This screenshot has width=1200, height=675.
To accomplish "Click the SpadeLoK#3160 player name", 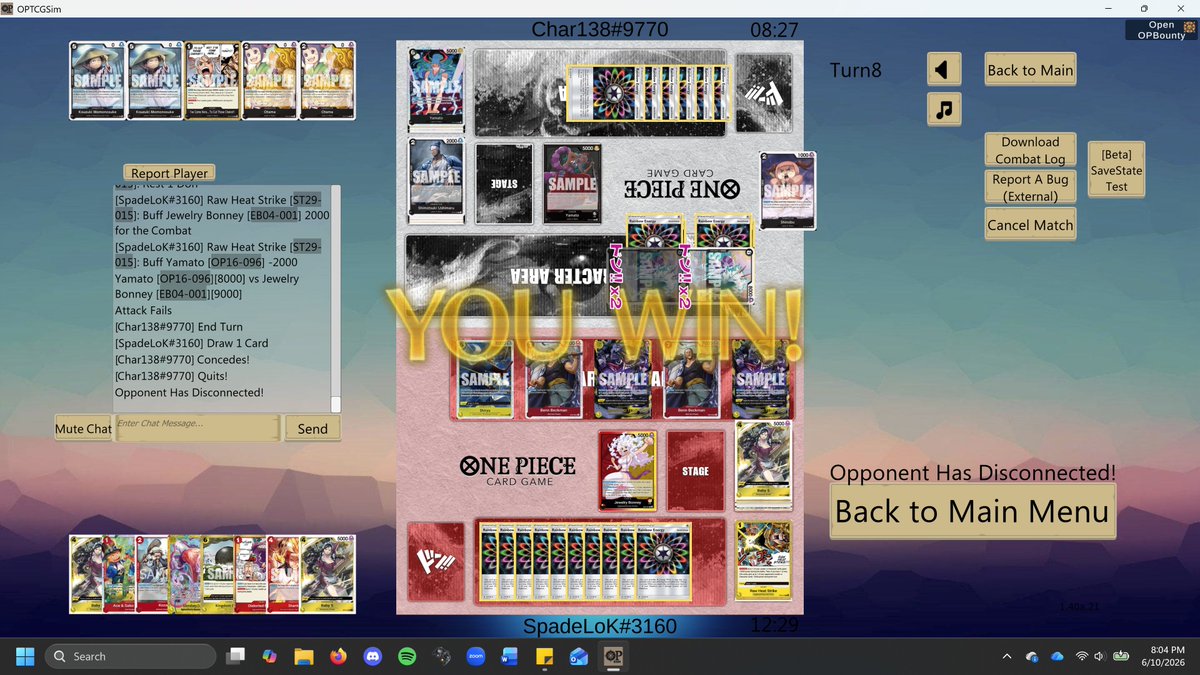I will click(x=600, y=627).
